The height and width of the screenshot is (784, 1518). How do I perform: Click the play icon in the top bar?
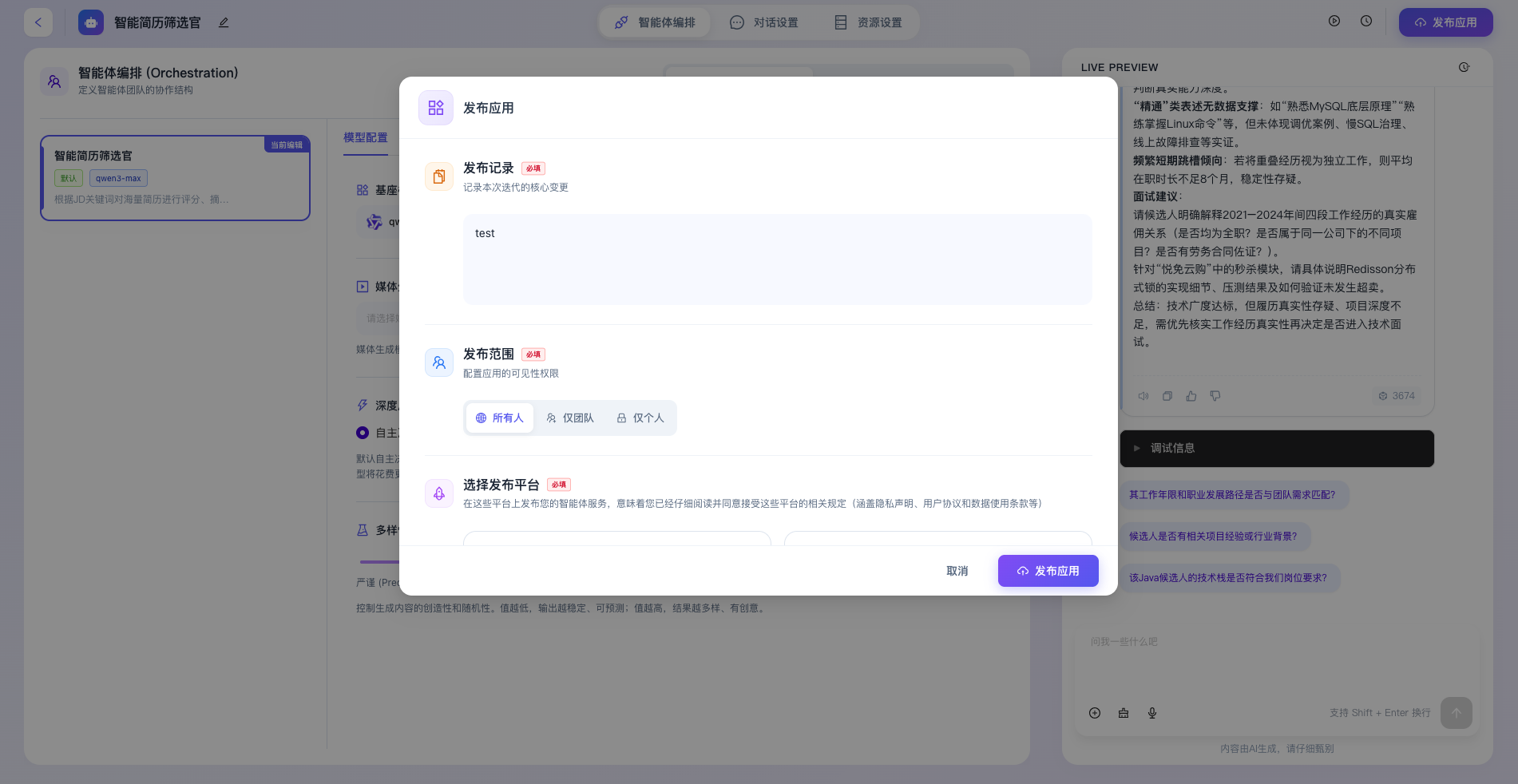coord(1334,22)
